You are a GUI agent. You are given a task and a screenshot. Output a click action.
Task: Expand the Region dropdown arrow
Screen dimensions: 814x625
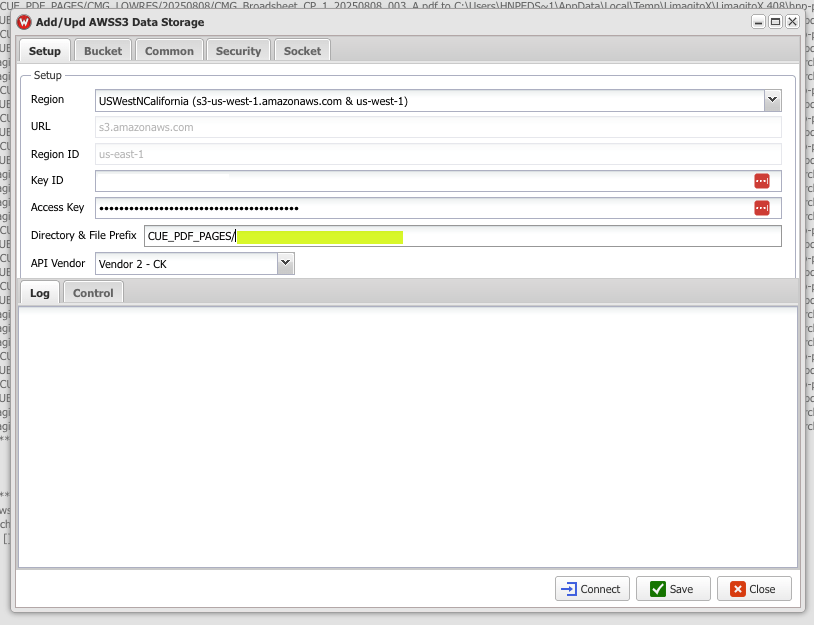[x=772, y=100]
